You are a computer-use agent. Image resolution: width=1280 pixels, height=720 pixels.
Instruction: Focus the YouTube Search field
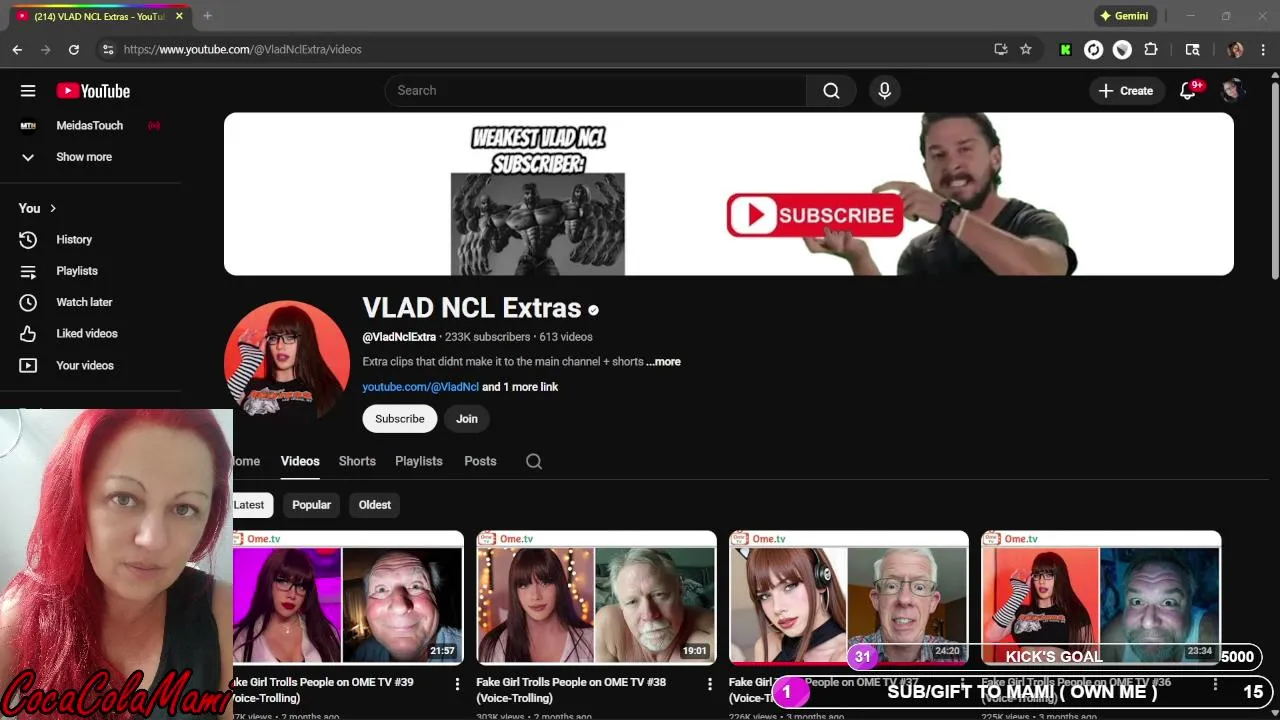coord(595,91)
